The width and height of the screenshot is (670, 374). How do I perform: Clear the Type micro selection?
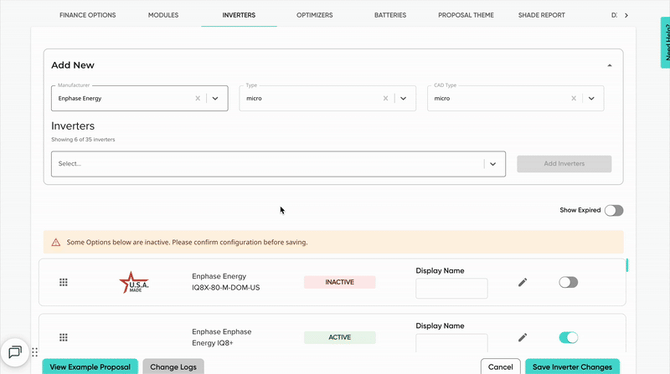click(x=385, y=98)
